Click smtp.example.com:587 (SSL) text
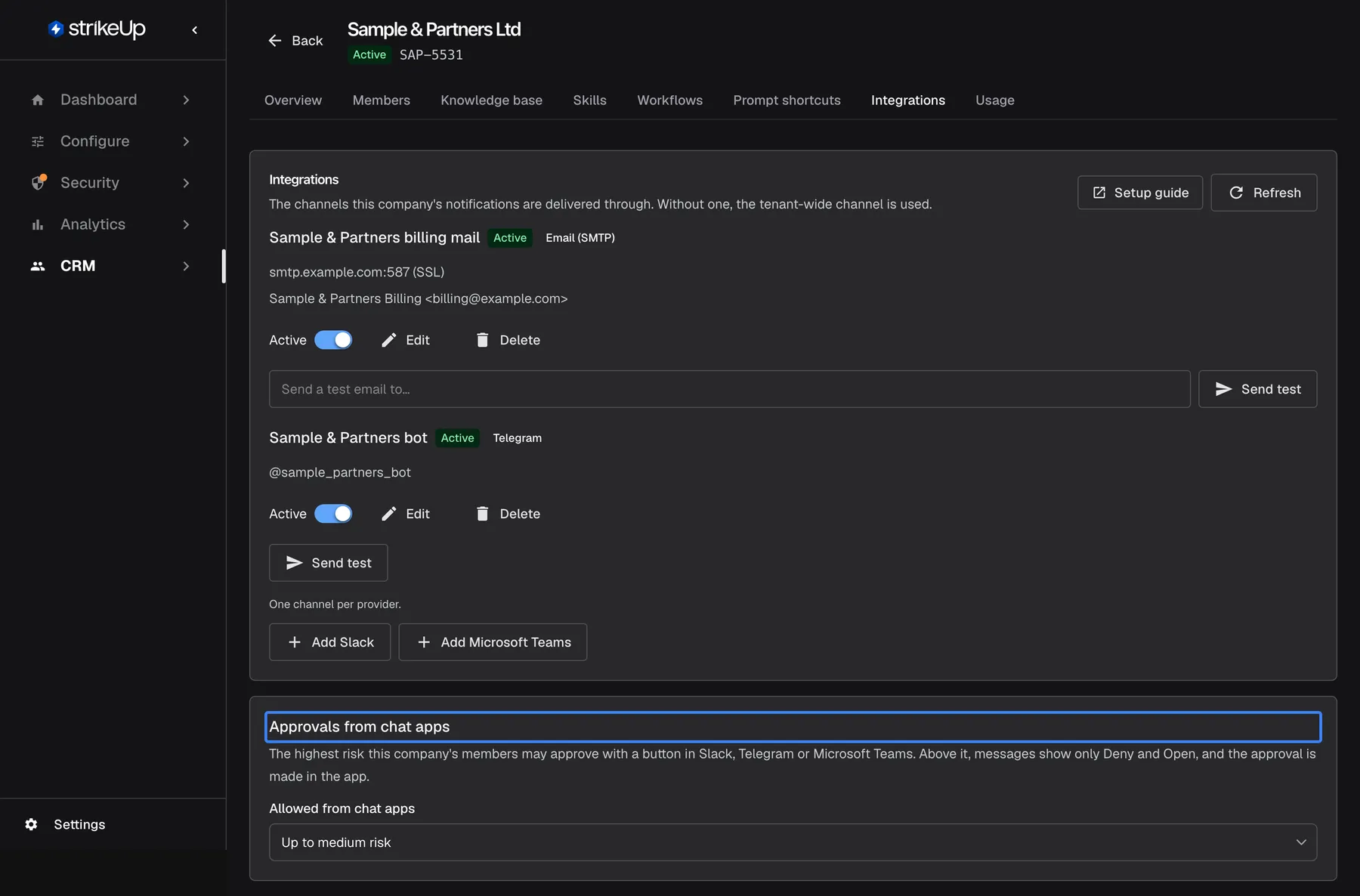The width and height of the screenshot is (1360, 896). click(x=357, y=272)
